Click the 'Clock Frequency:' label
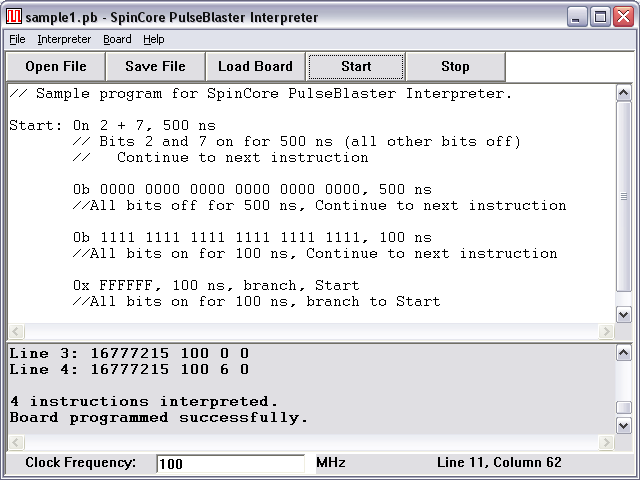The width and height of the screenshot is (640, 480). (80, 462)
